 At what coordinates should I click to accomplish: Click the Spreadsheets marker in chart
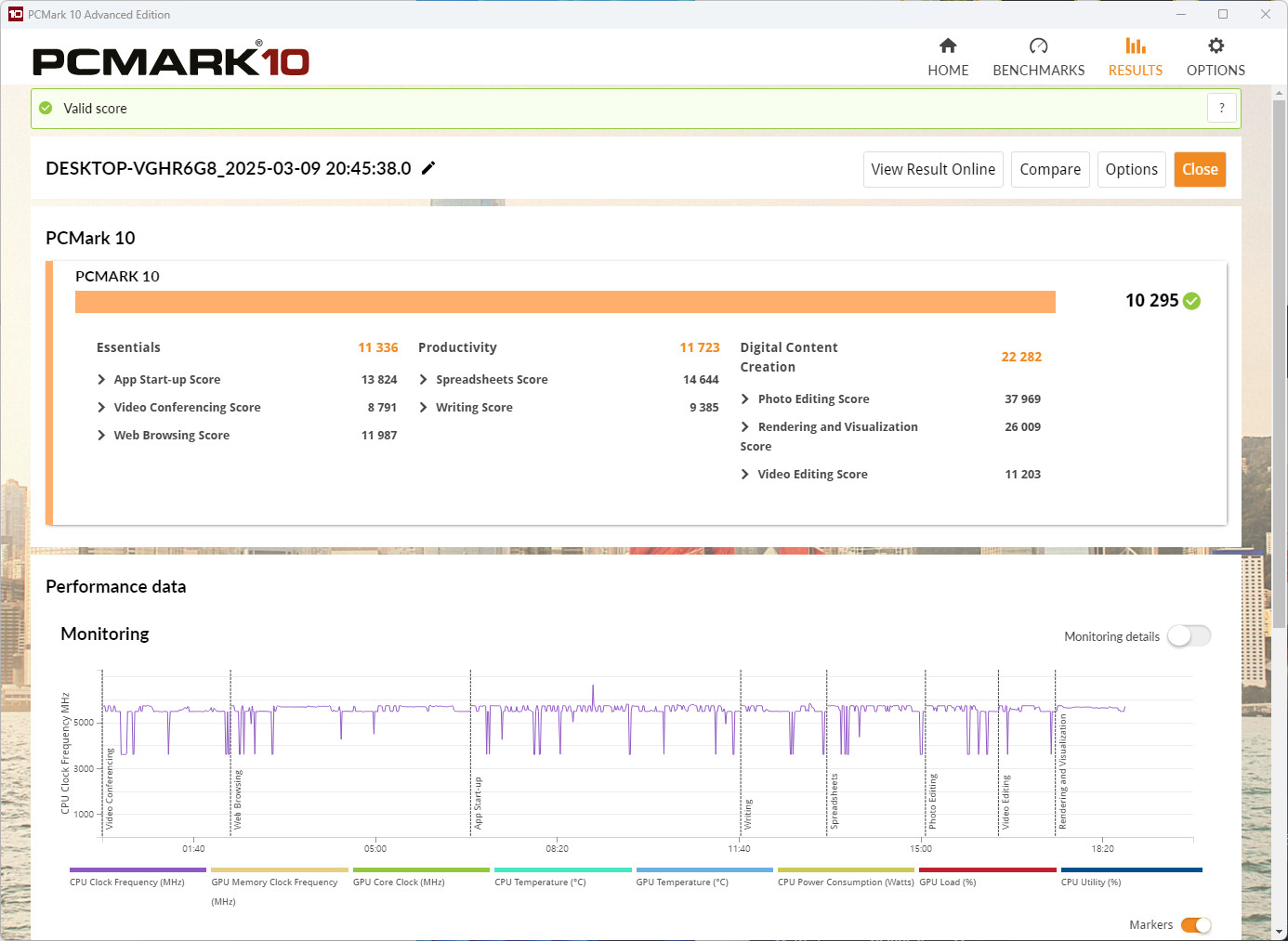tap(834, 801)
